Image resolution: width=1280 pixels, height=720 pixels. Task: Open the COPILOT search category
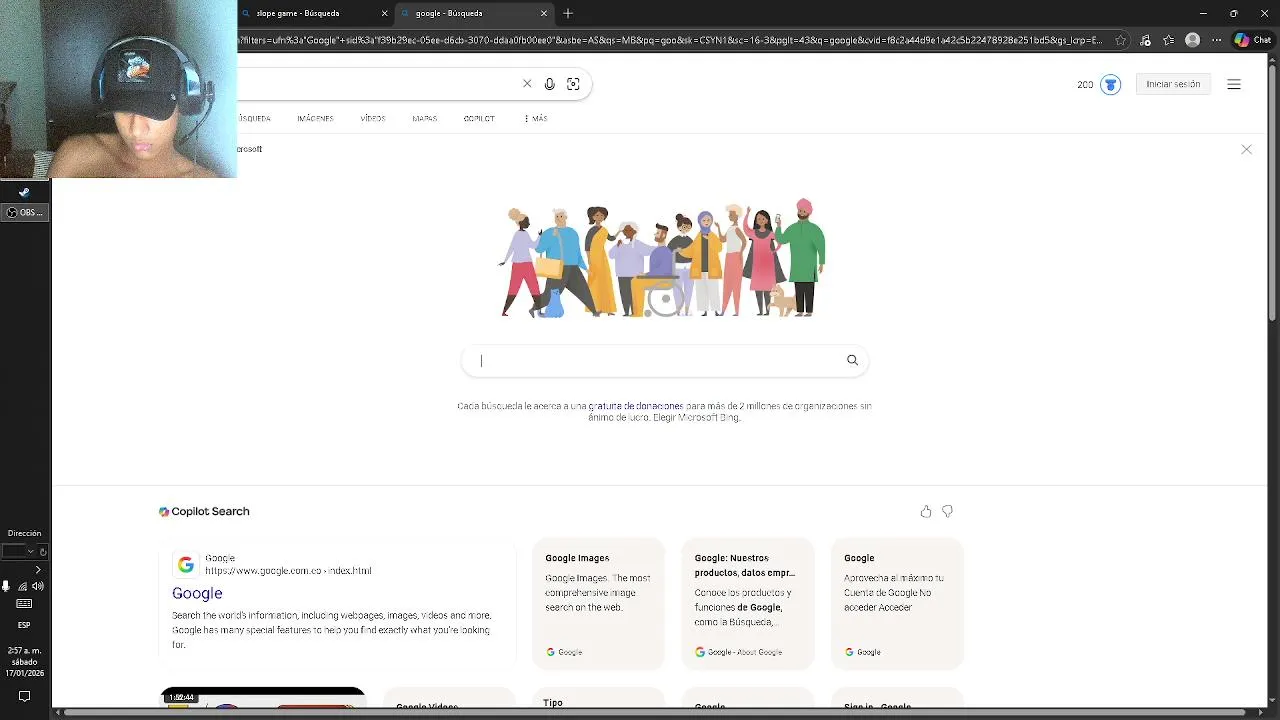(479, 118)
